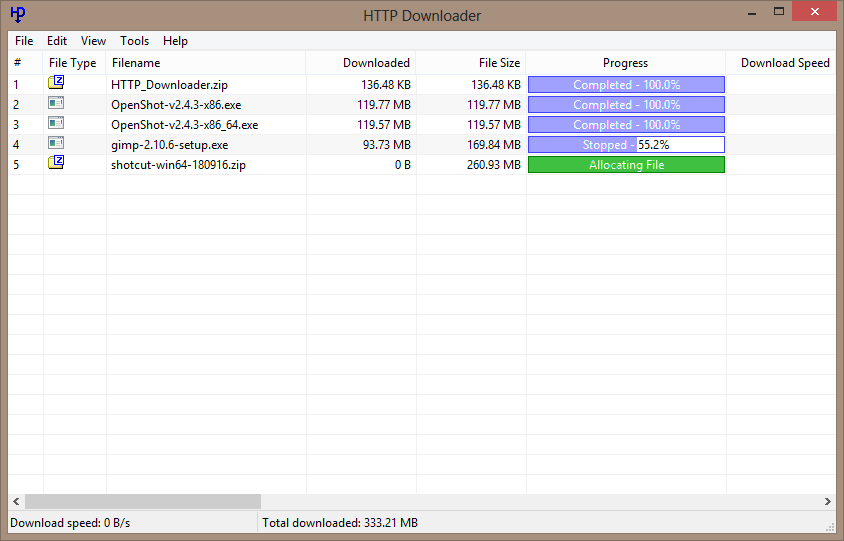This screenshot has height=541, width=844.
Task: Click the 136.48 KB file size value
Action: (x=496, y=85)
